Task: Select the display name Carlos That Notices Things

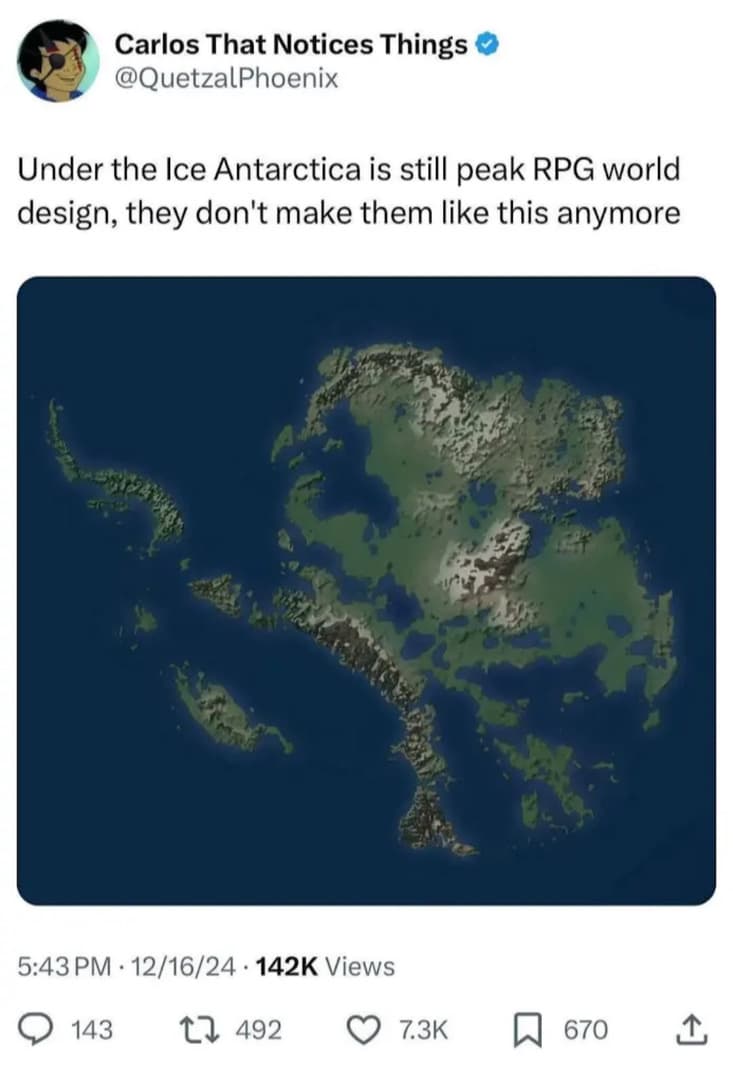Action: pyautogui.click(x=293, y=43)
